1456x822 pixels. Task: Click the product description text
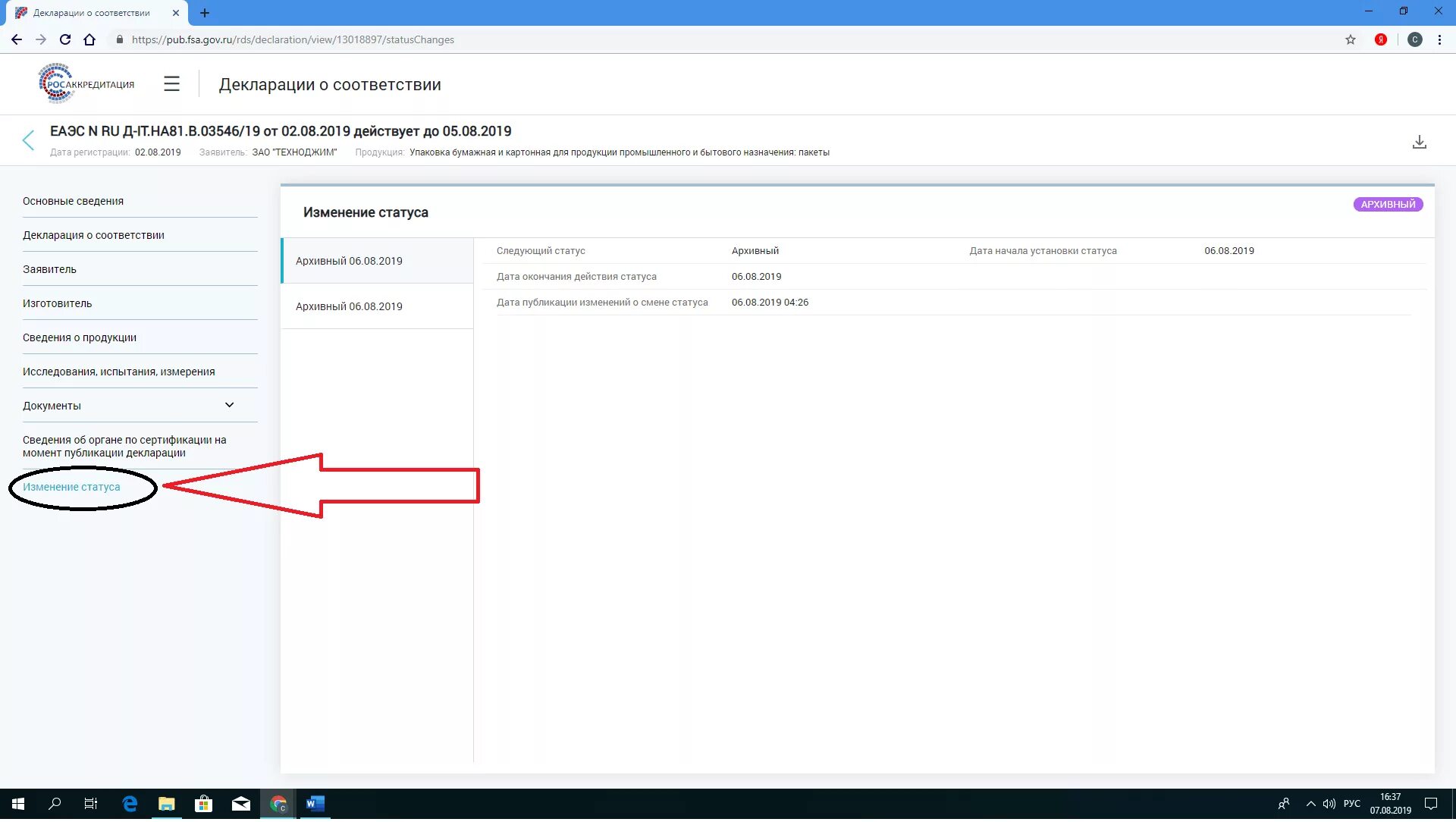[620, 153]
